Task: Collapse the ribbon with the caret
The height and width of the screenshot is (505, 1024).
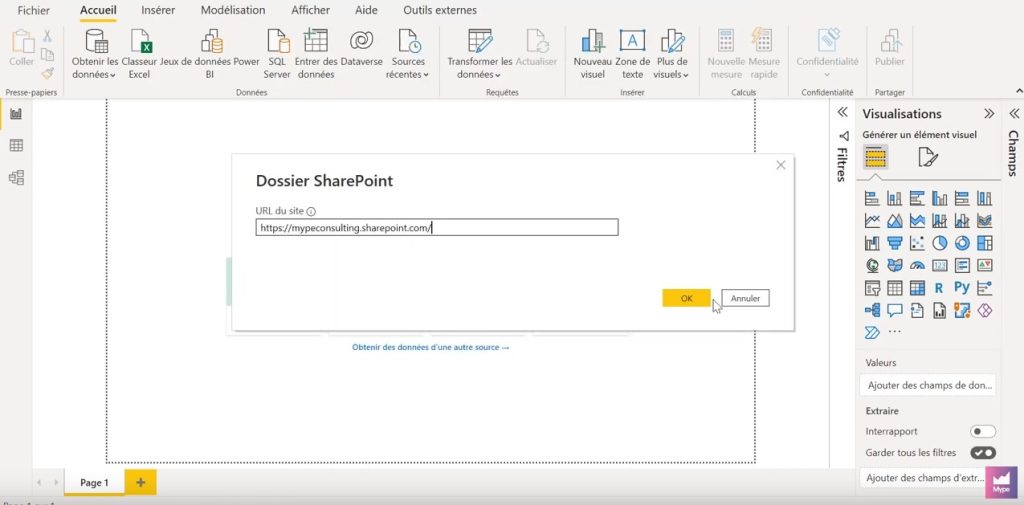Action: point(1019,91)
